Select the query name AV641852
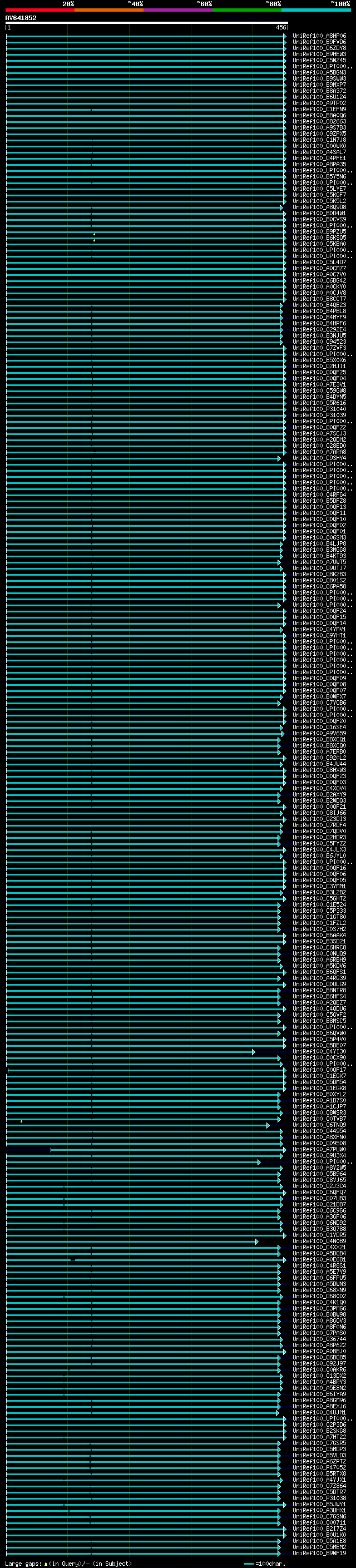356x1568 pixels. pyautogui.click(x=21, y=18)
